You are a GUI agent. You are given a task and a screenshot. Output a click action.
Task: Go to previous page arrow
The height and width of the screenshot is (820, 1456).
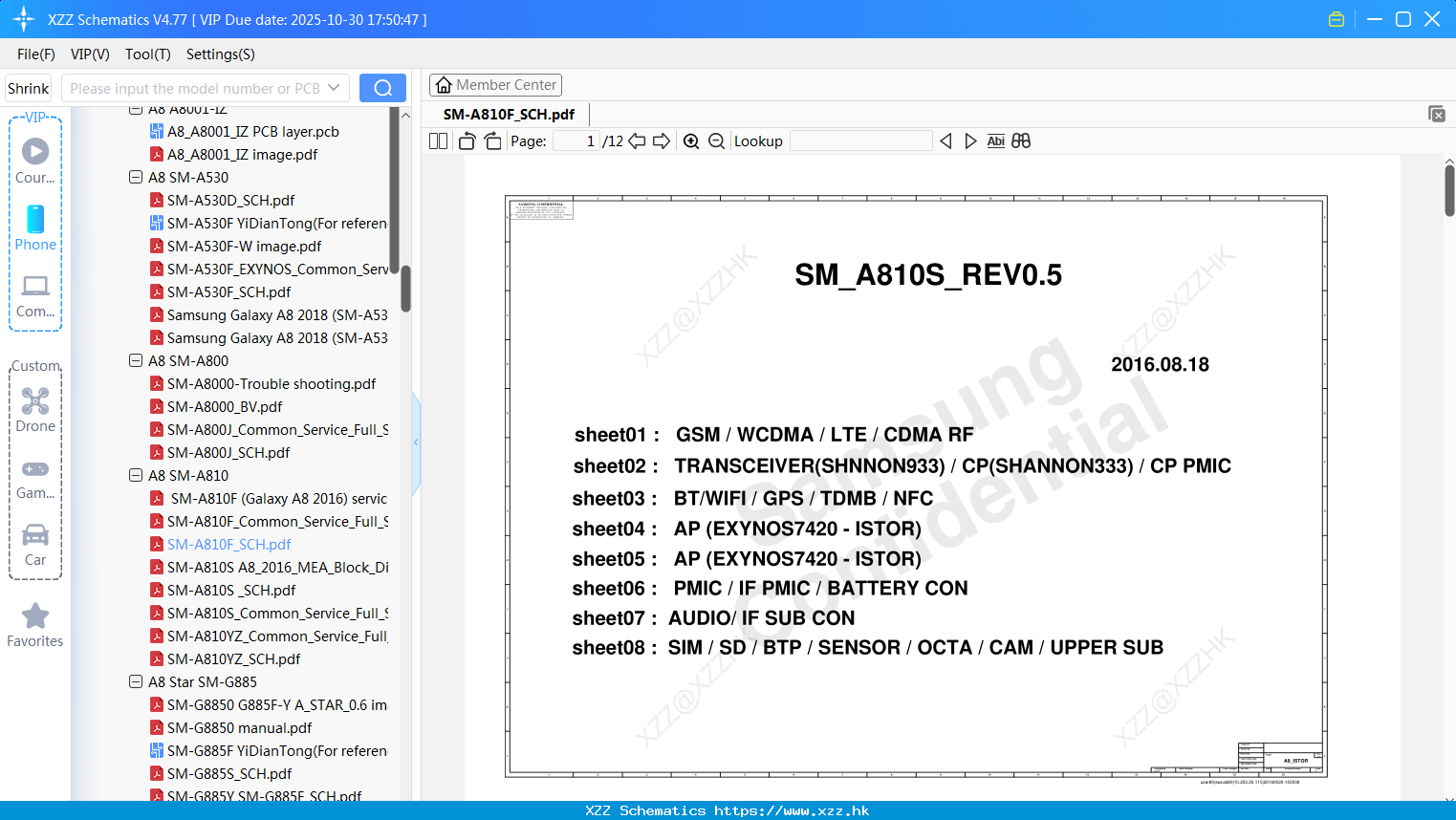click(x=637, y=141)
